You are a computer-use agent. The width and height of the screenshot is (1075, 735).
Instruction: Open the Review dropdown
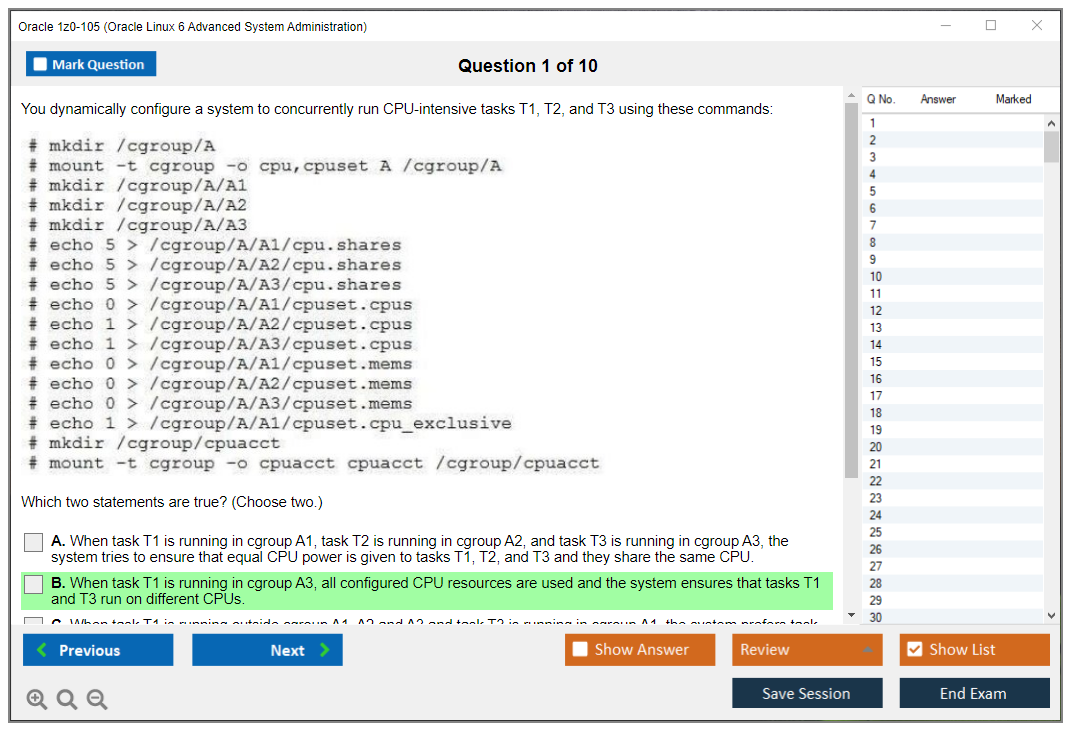pyautogui.click(x=806, y=649)
